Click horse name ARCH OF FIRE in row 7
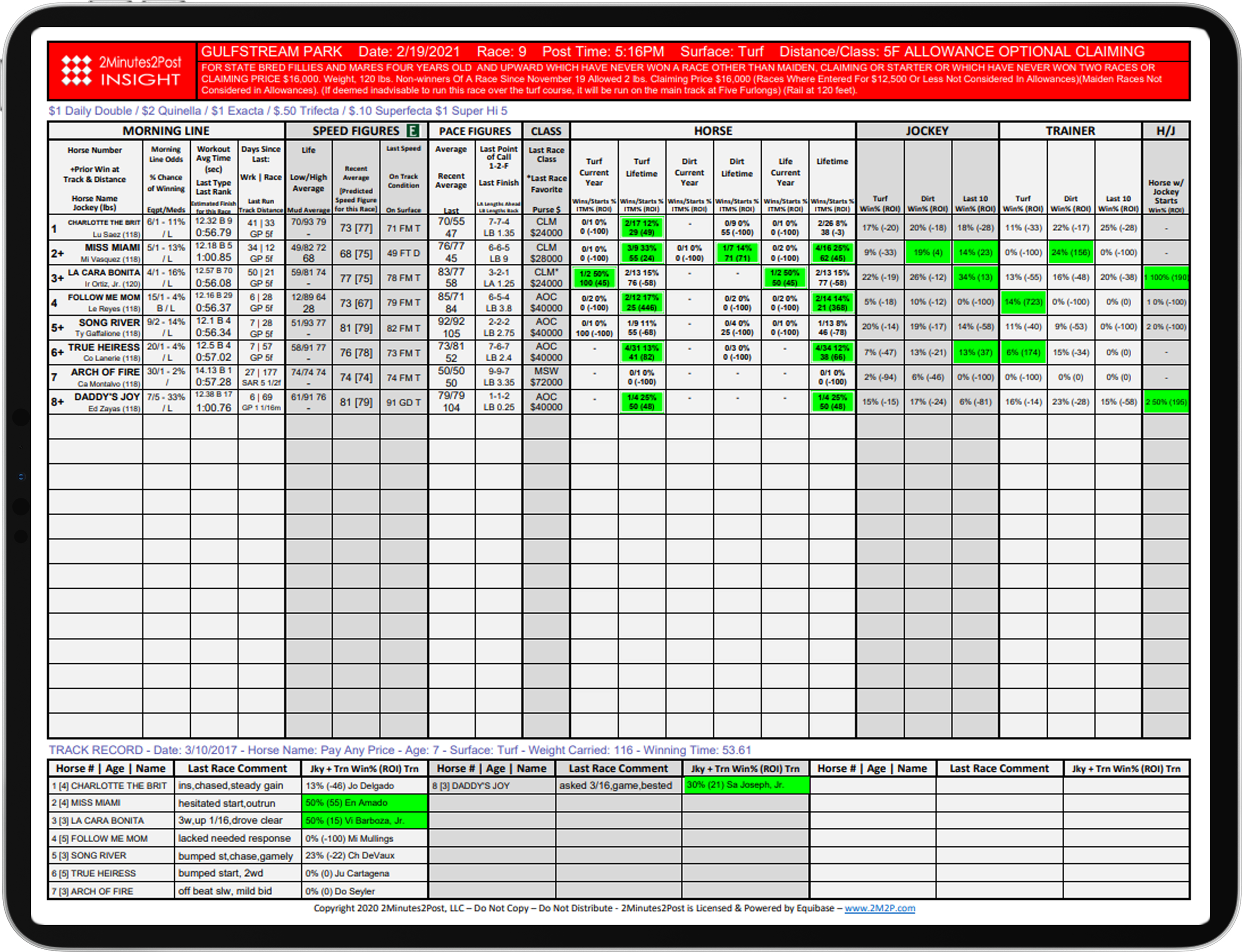Image resolution: width=1242 pixels, height=952 pixels. click(105, 372)
